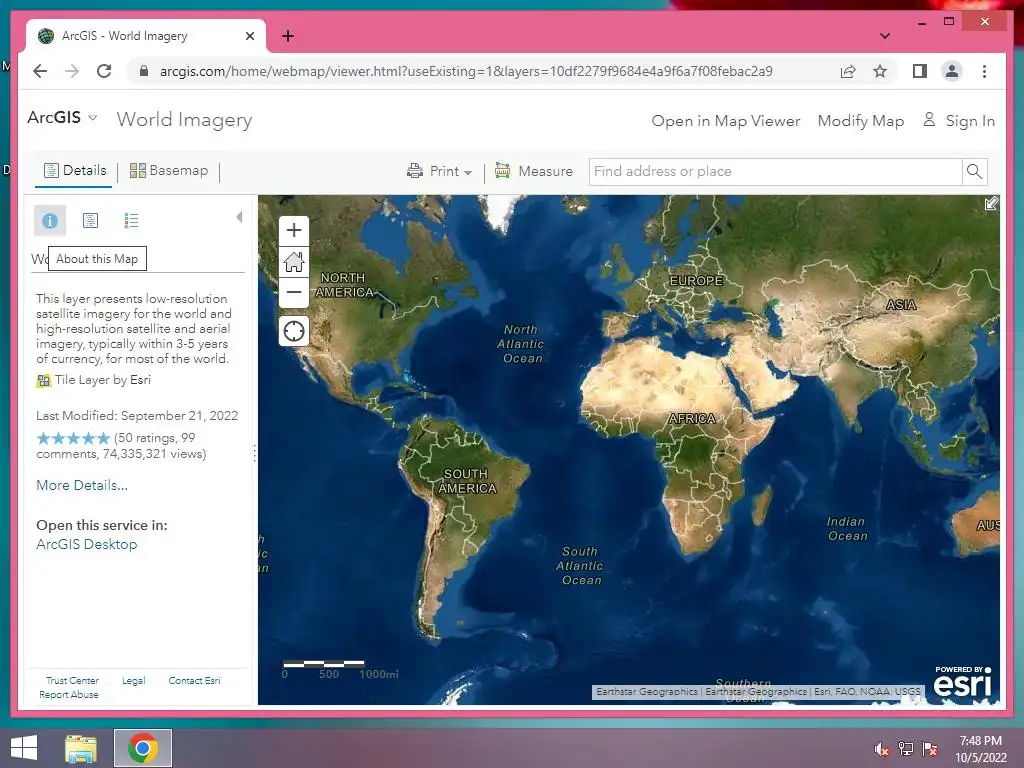Find my location on the map
This screenshot has width=1024, height=768.
294,331
